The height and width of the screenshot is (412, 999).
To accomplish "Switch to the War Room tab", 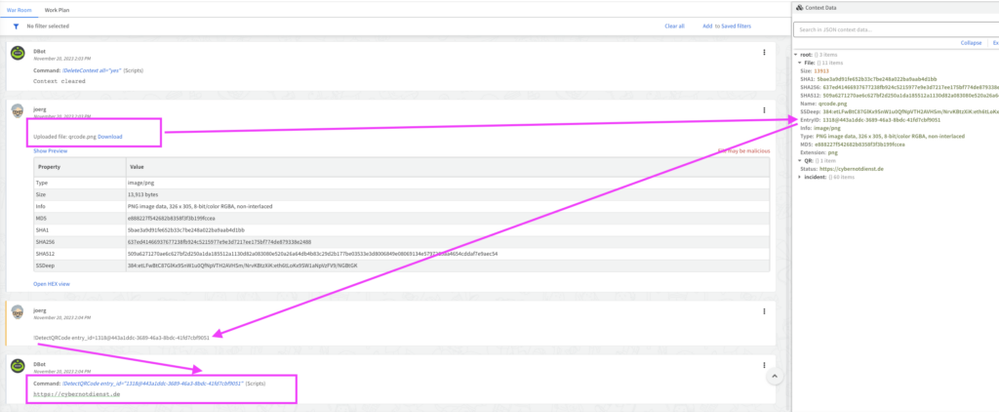I will [x=19, y=11].
